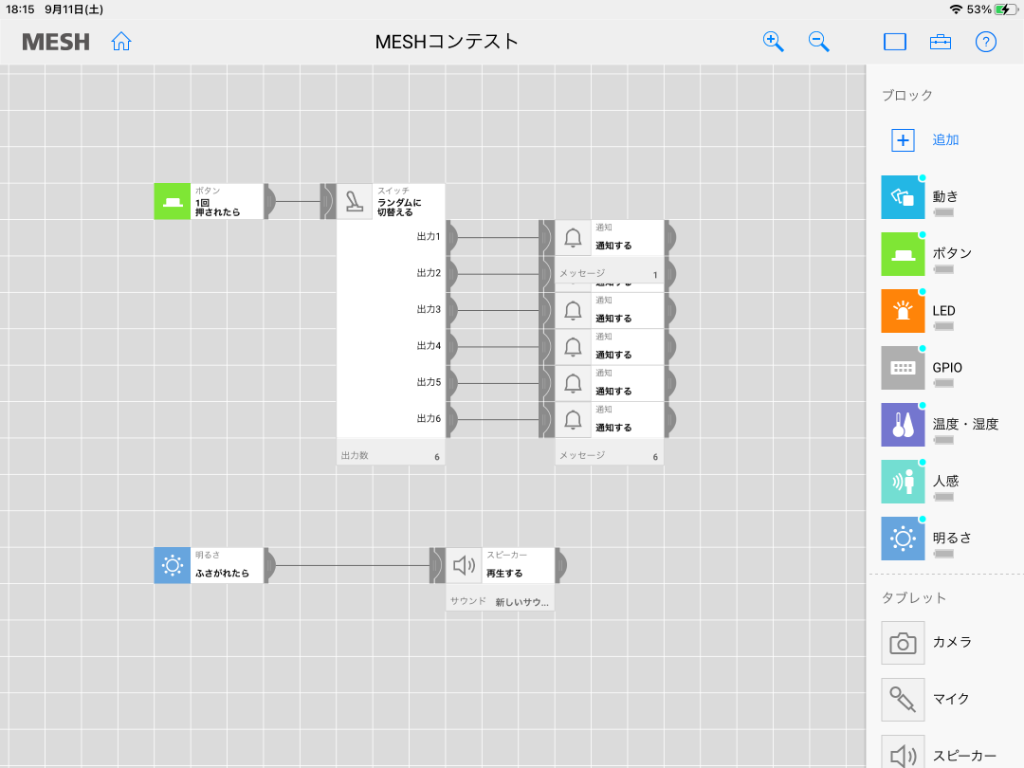Check the Wi-Fi status icon
This screenshot has height=768, width=1024.
point(956,9)
